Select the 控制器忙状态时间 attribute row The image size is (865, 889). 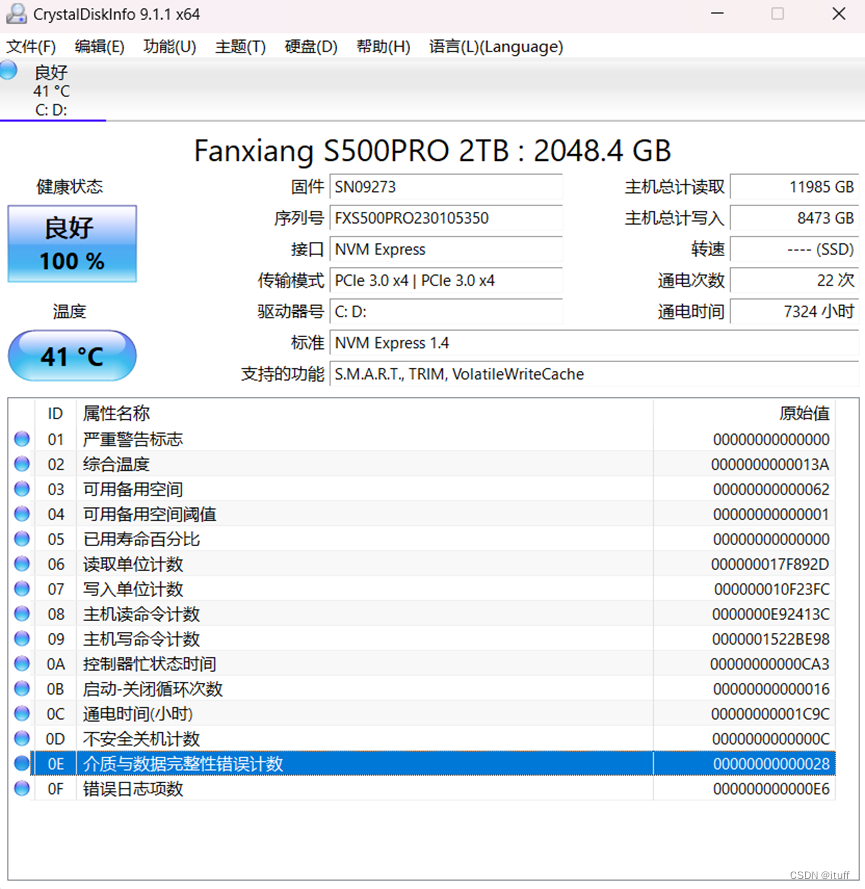click(422, 663)
